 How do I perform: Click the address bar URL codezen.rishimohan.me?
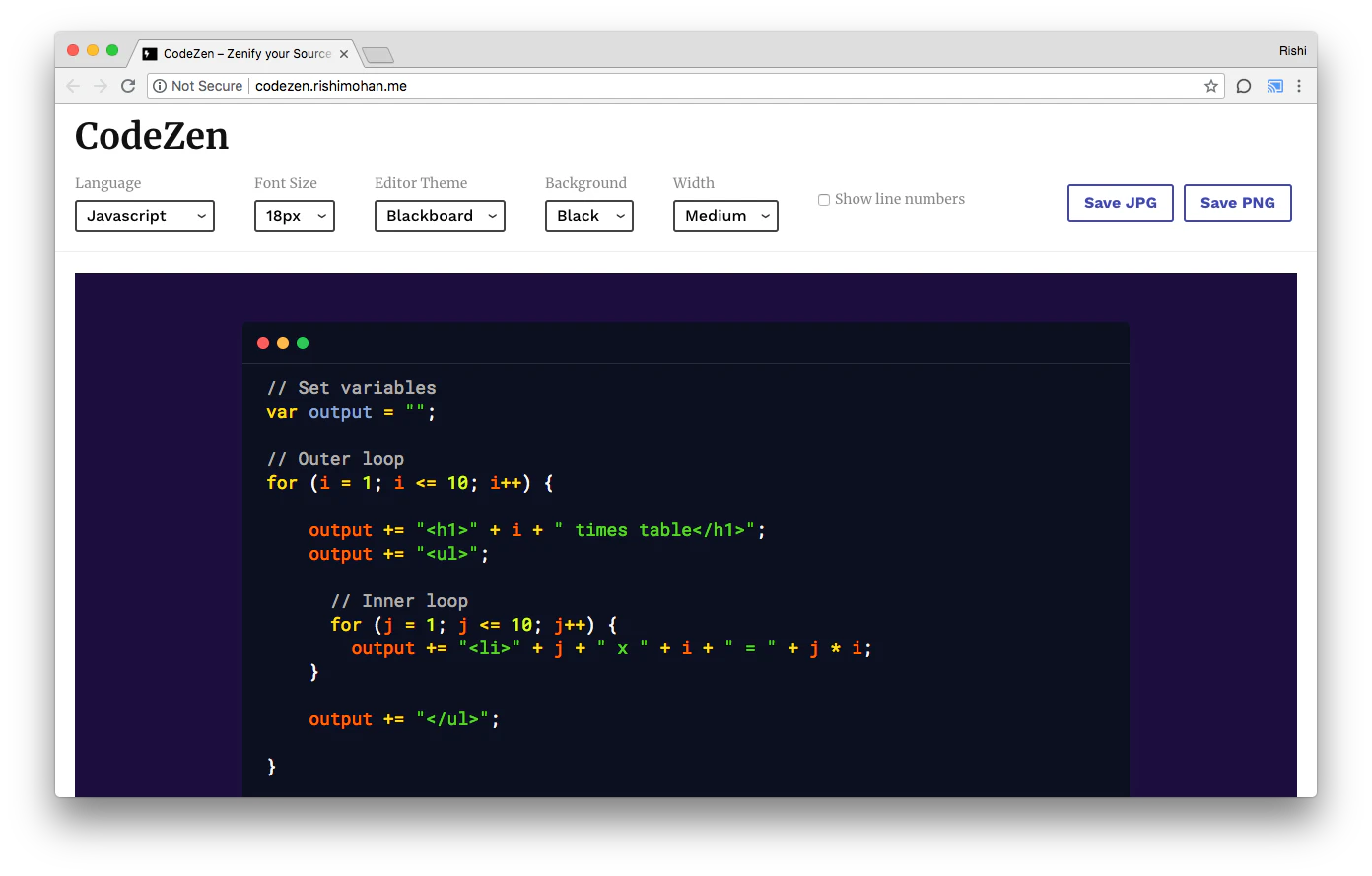coord(331,86)
